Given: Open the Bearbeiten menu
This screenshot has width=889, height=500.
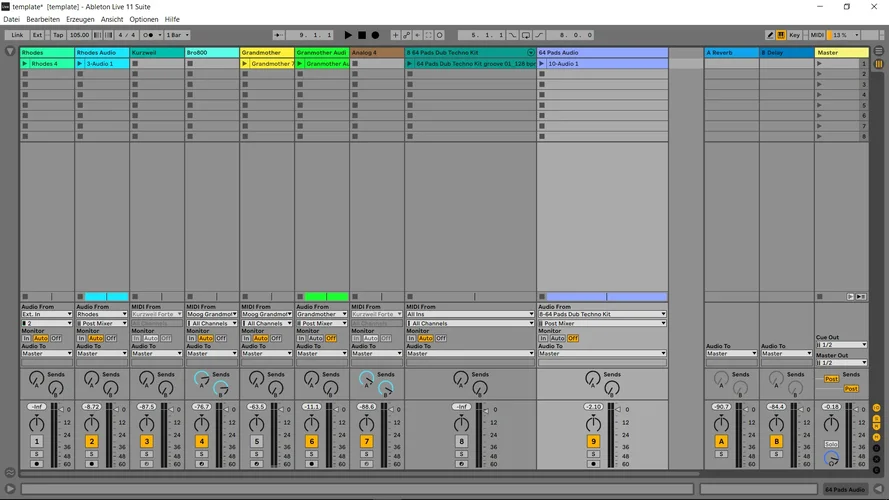Looking at the screenshot, I should [43, 19].
